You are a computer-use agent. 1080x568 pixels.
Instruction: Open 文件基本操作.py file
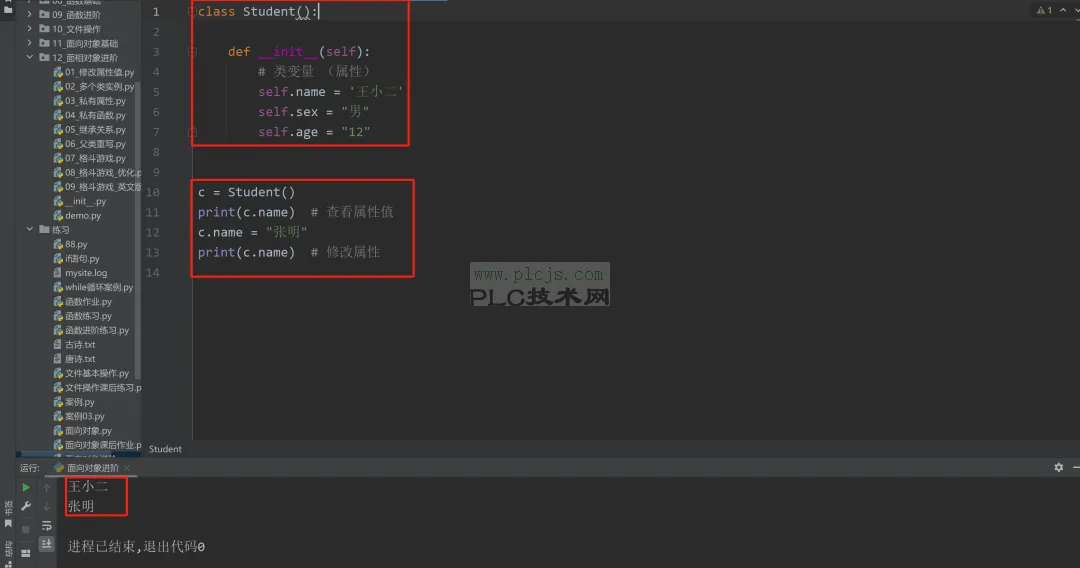[x=91, y=374]
